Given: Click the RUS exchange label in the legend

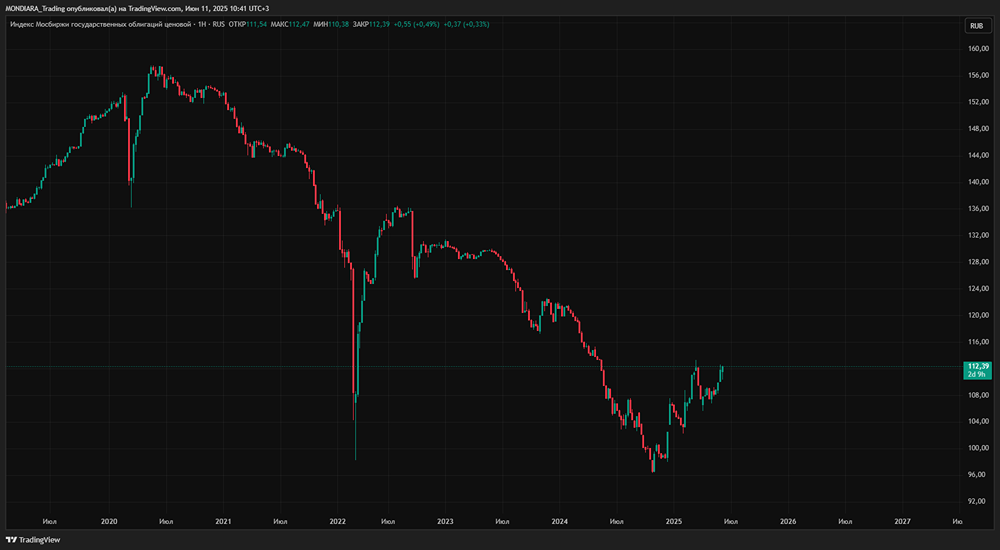Looking at the screenshot, I should tap(218, 24).
